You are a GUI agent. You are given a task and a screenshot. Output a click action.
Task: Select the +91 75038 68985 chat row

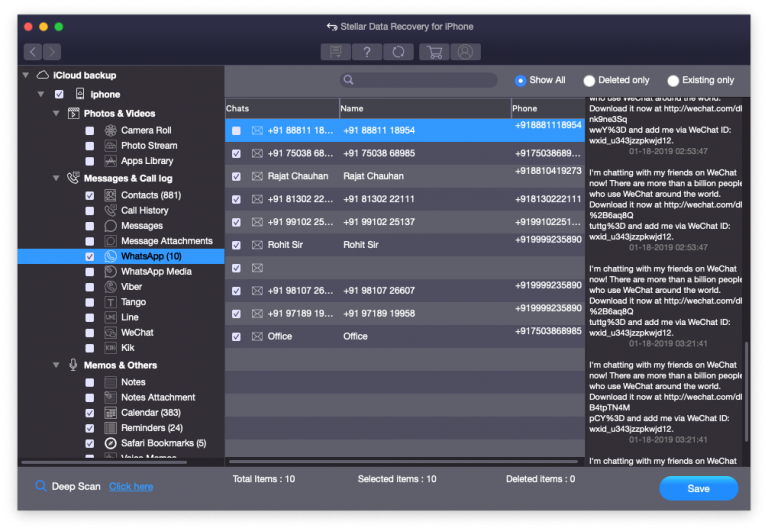tap(405, 153)
